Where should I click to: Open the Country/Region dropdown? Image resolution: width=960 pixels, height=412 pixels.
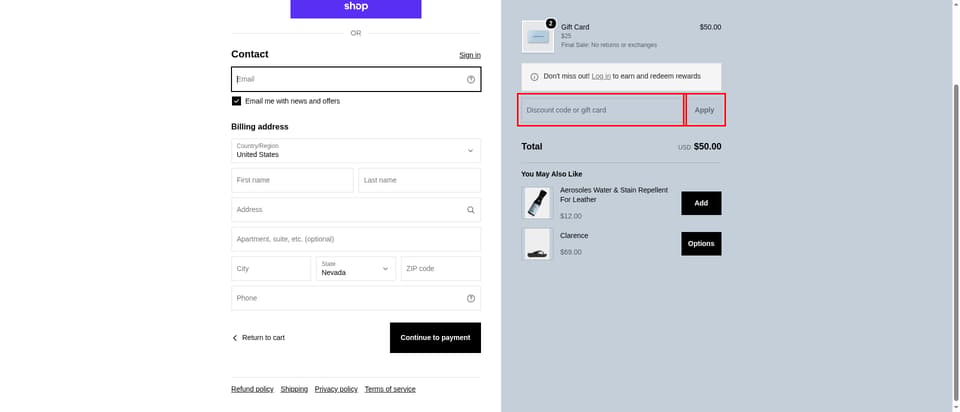tap(356, 151)
